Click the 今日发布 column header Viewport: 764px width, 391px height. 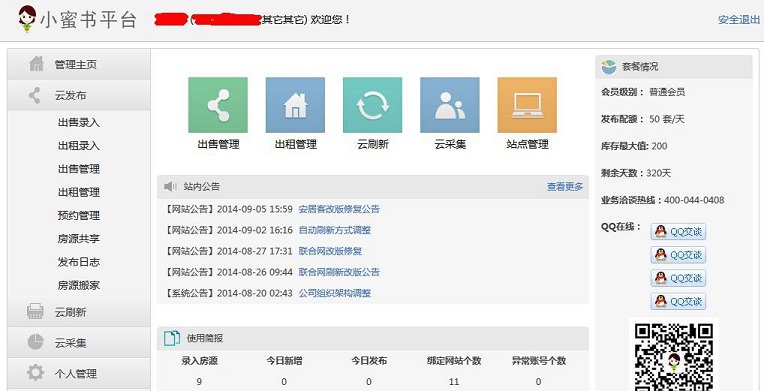[369, 361]
